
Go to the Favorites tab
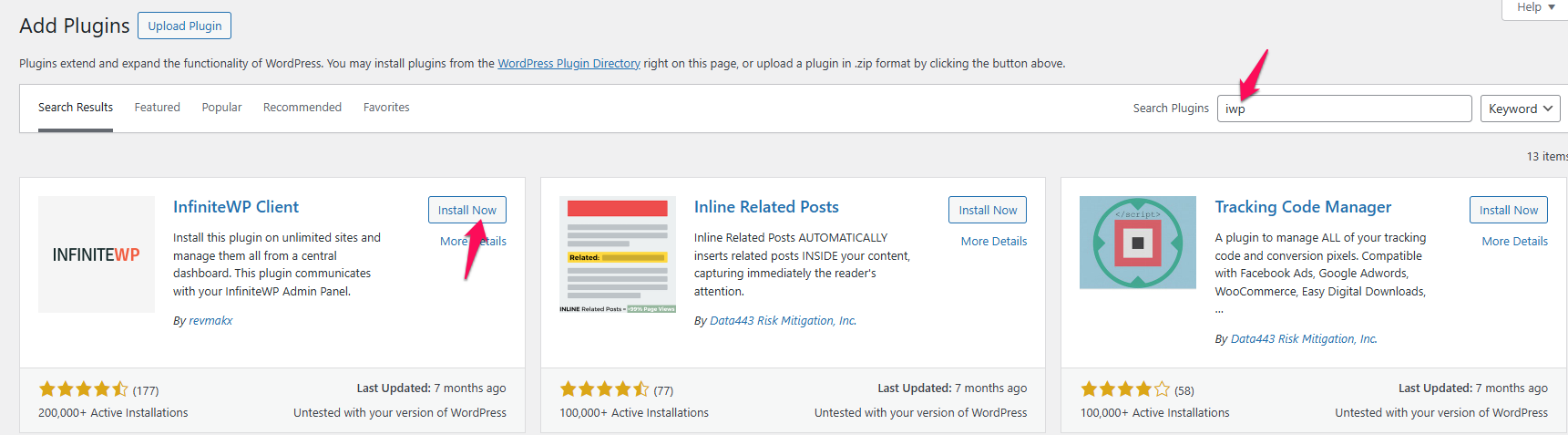click(x=386, y=108)
